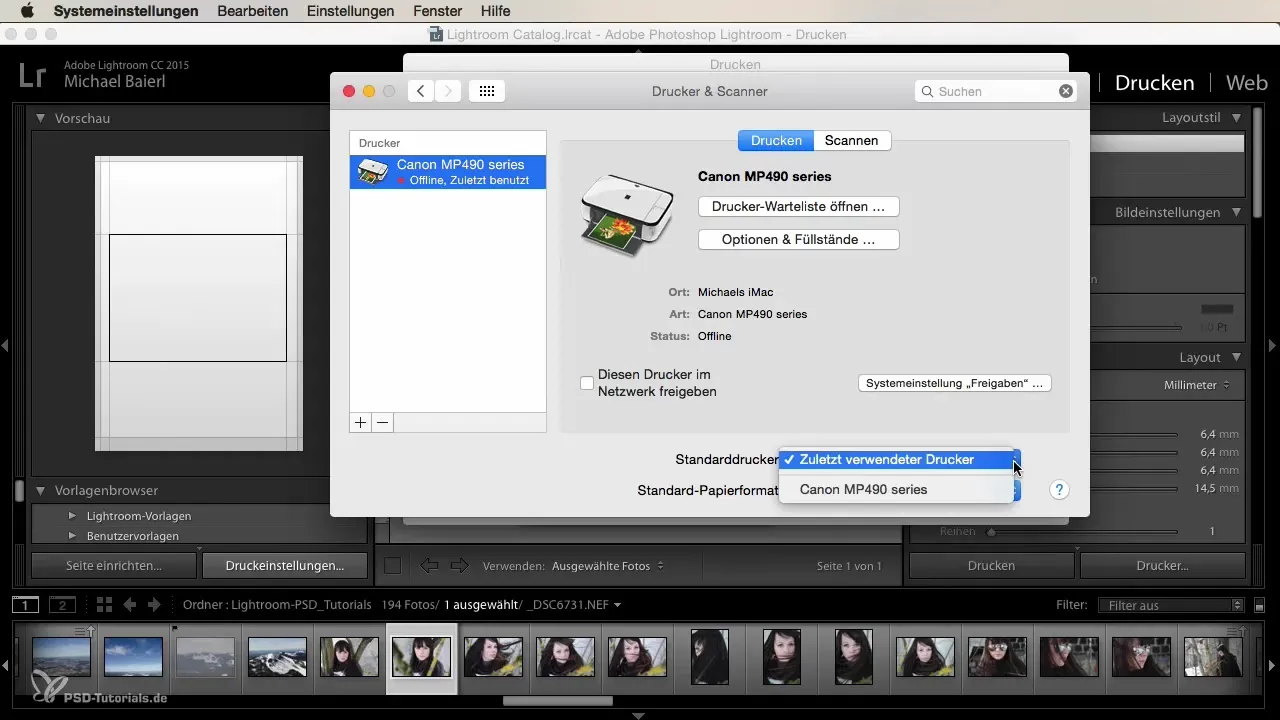Collapse the Vorlagenbrowser panel
Viewport: 1280px width, 720px height.
40,490
